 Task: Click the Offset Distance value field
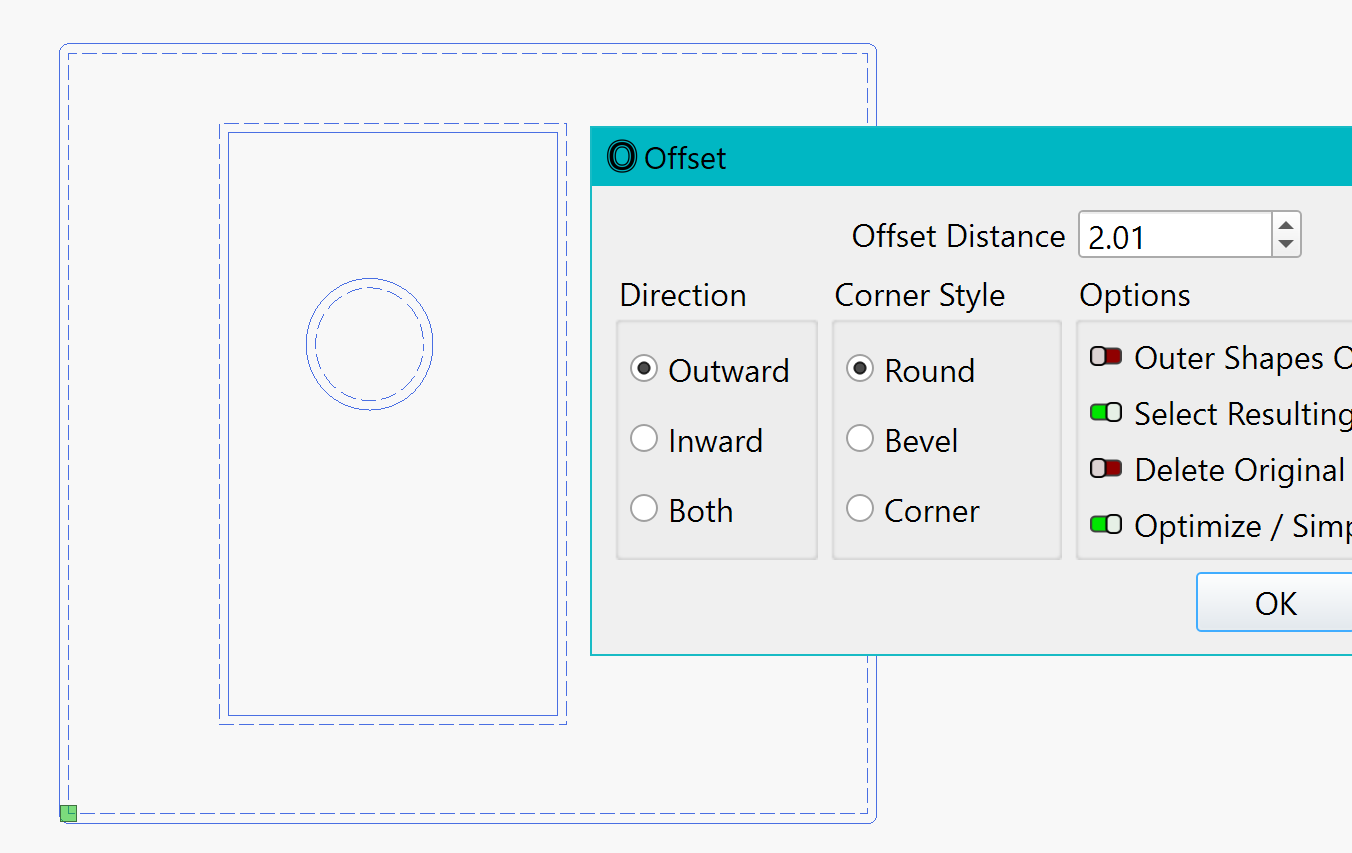1175,236
